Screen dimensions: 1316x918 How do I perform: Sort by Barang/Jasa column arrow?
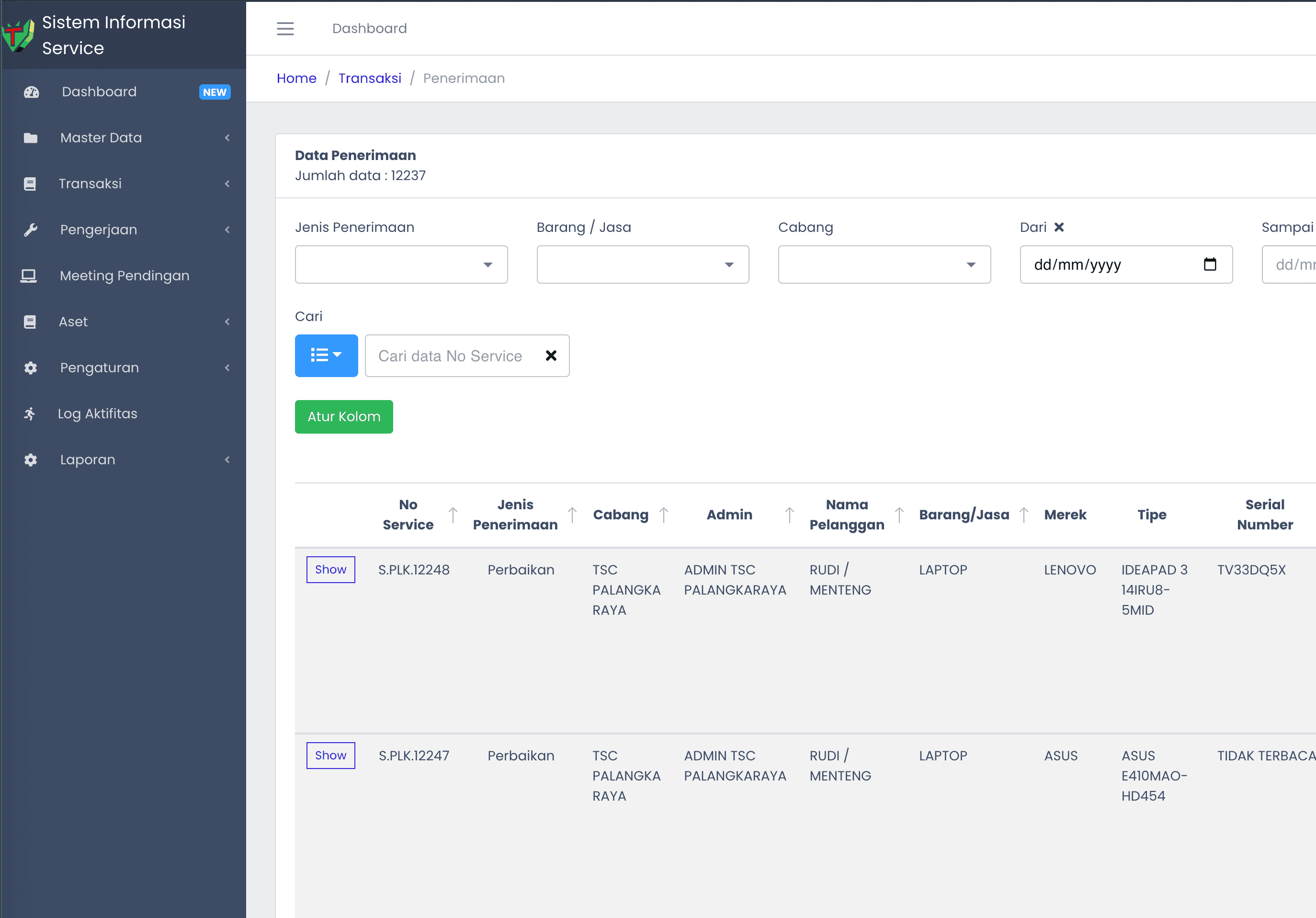[1024, 515]
